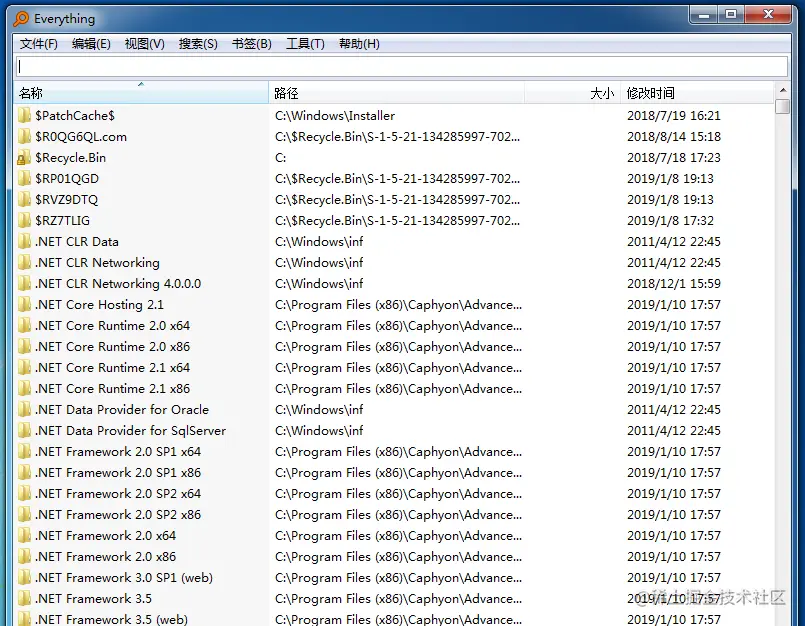The width and height of the screenshot is (805, 626).
Task: Select .NET Data Provider for Oracle folder icon
Action: pos(24,410)
